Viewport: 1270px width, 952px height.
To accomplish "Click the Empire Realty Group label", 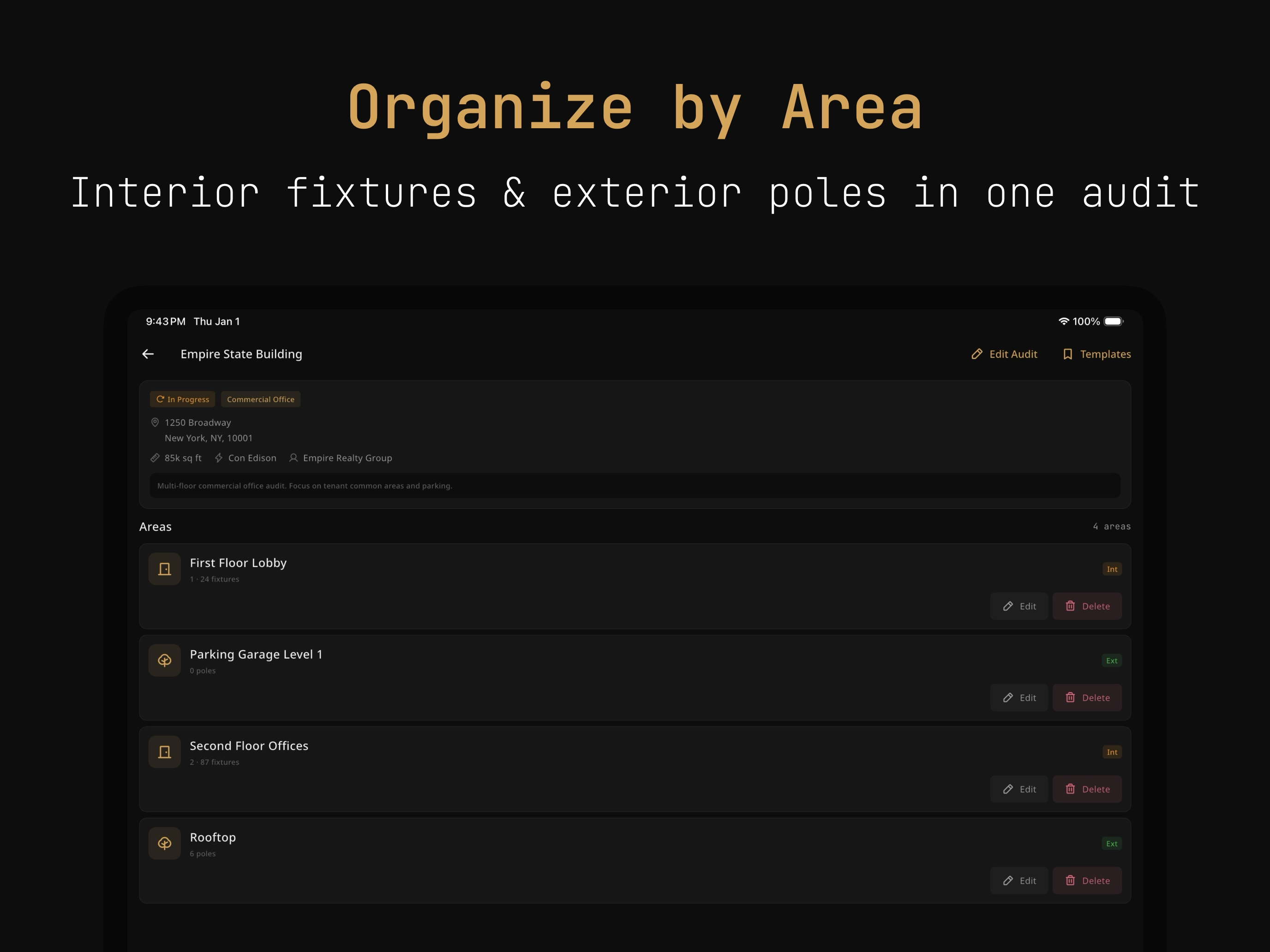I will coord(348,458).
